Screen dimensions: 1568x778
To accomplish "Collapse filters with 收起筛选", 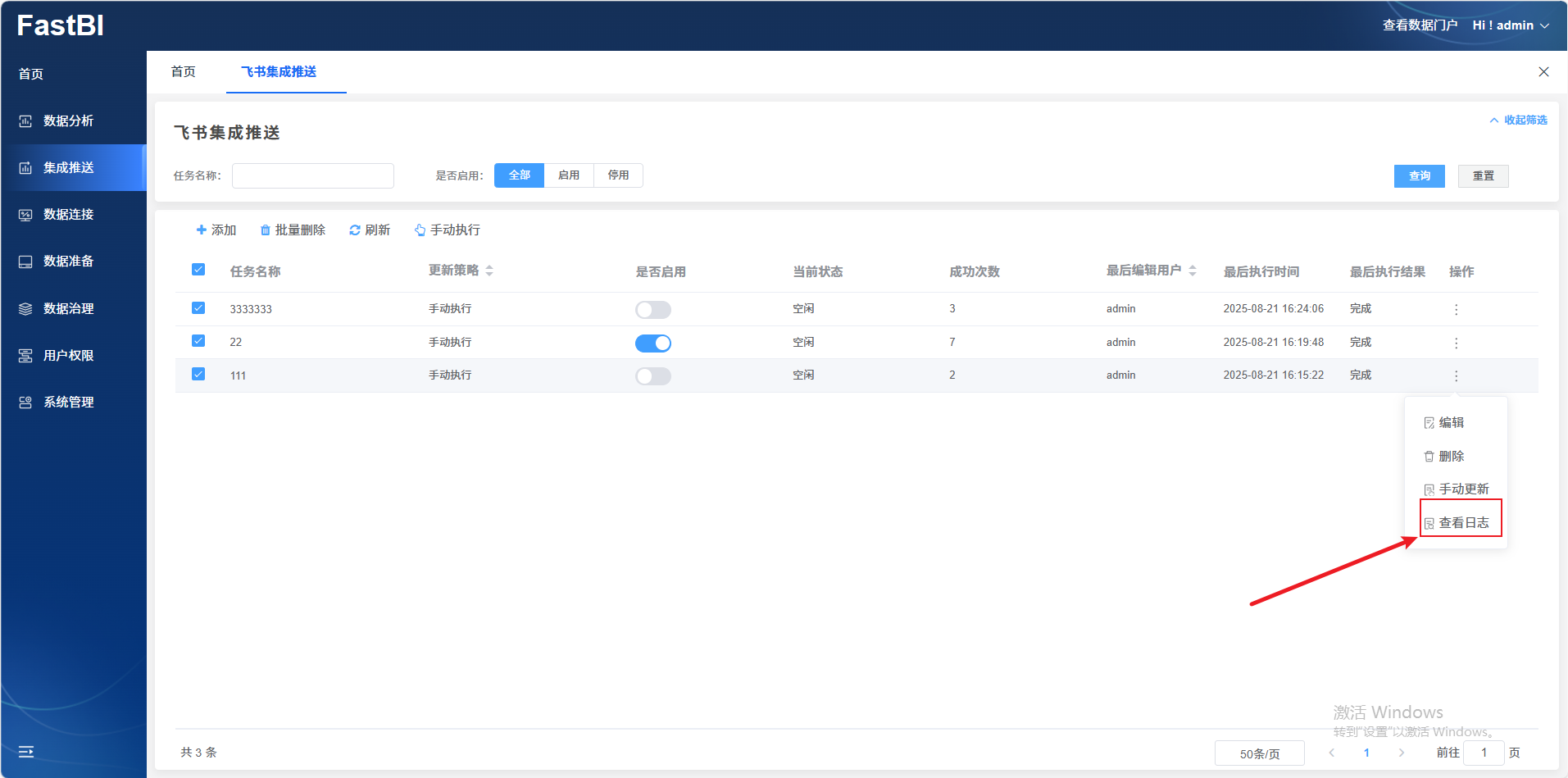I will coord(1518,121).
